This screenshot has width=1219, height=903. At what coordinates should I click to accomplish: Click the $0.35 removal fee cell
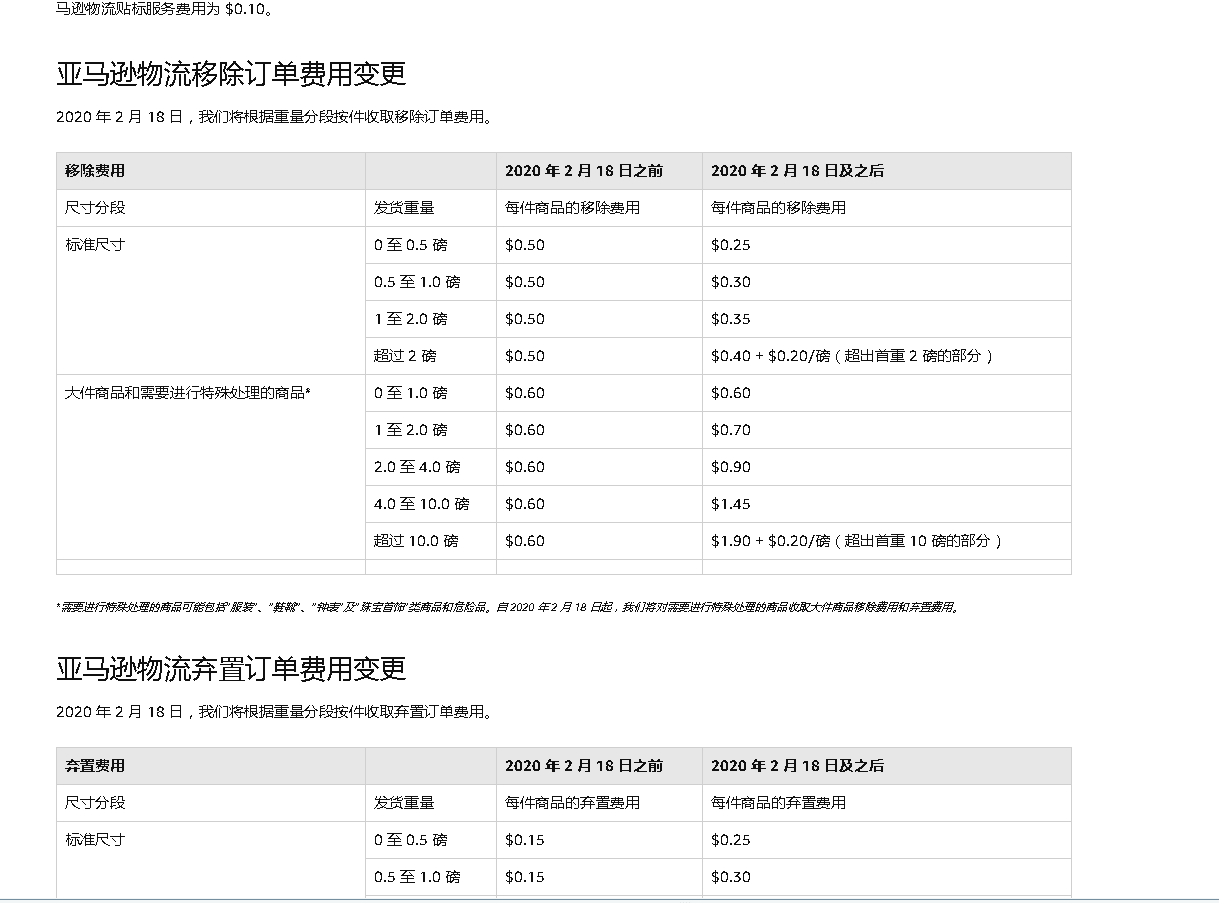tap(887, 319)
